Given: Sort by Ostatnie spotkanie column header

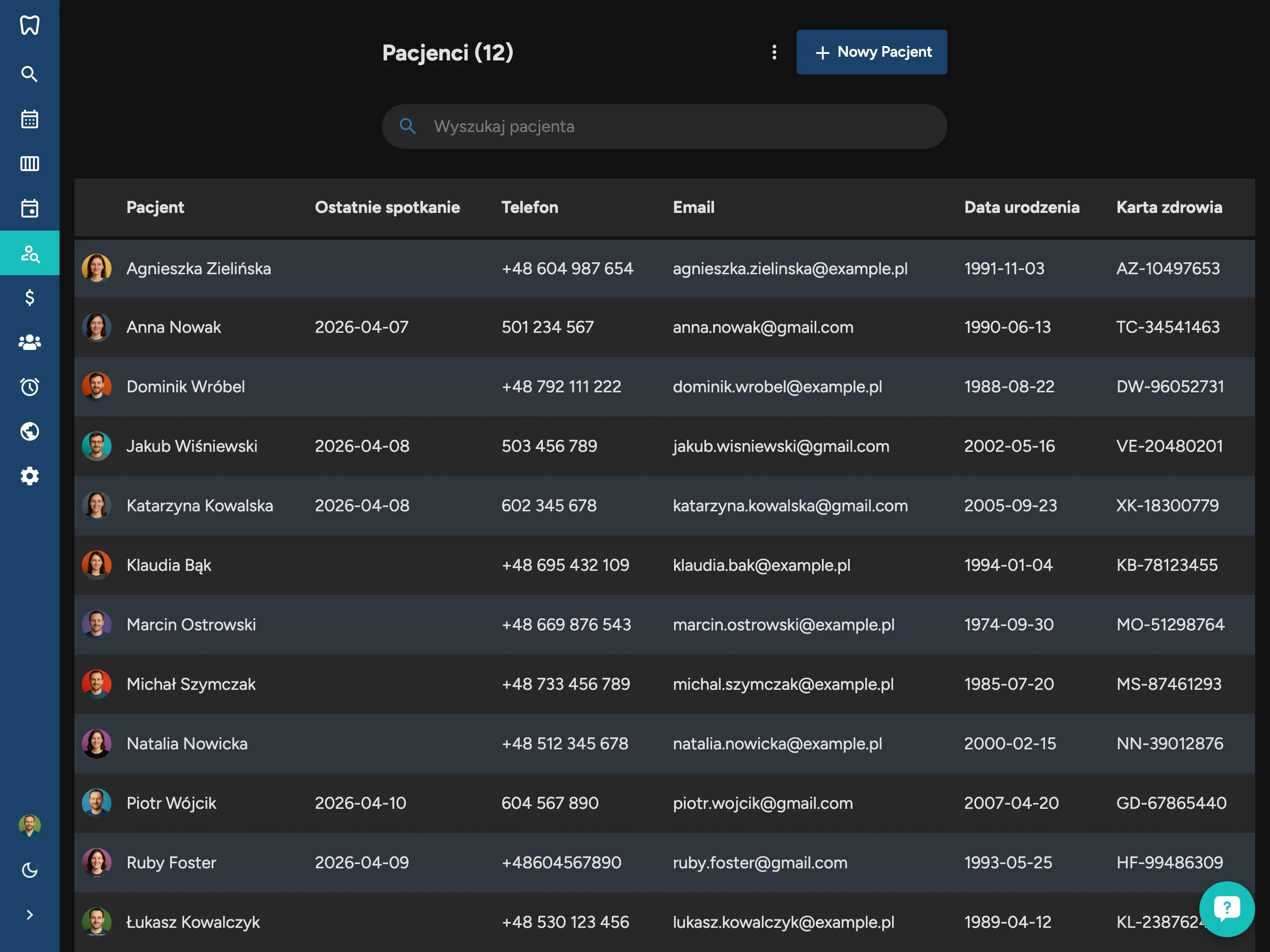Looking at the screenshot, I should coord(387,207).
